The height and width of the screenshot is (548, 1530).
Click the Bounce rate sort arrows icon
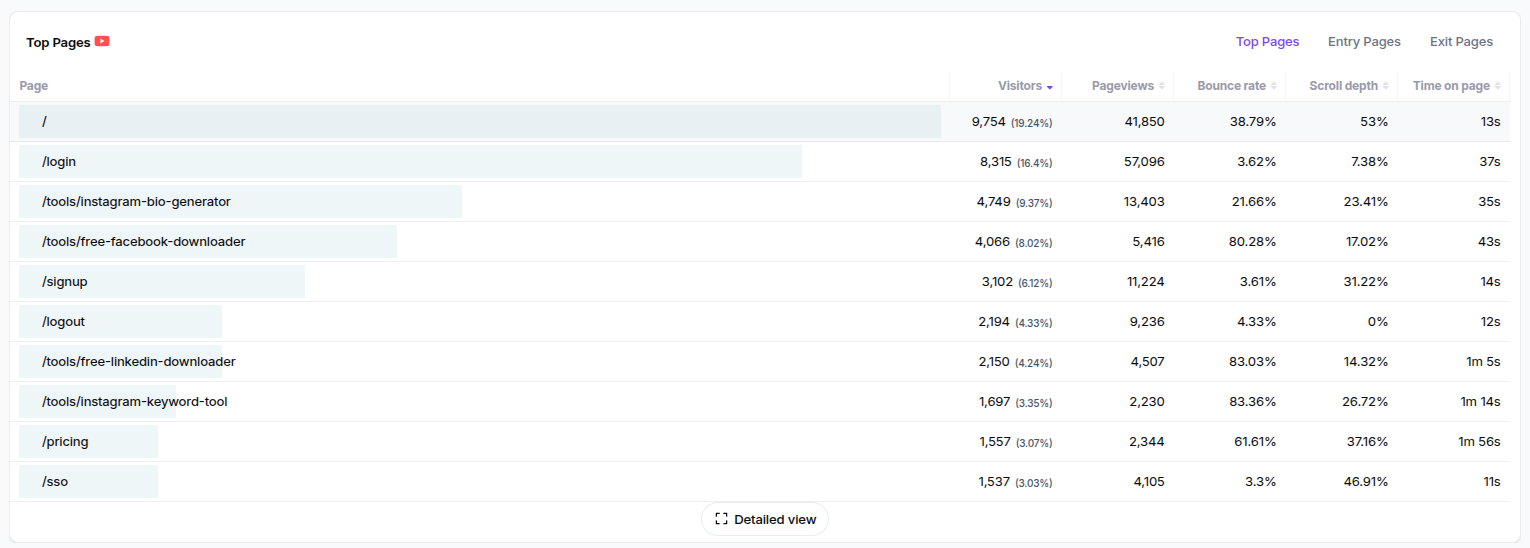pos(1273,86)
